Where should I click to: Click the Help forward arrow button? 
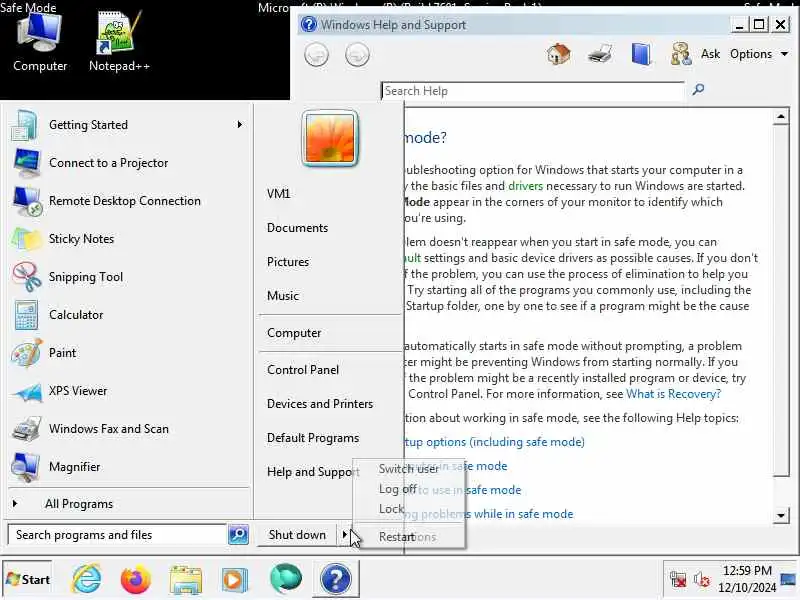pos(357,55)
